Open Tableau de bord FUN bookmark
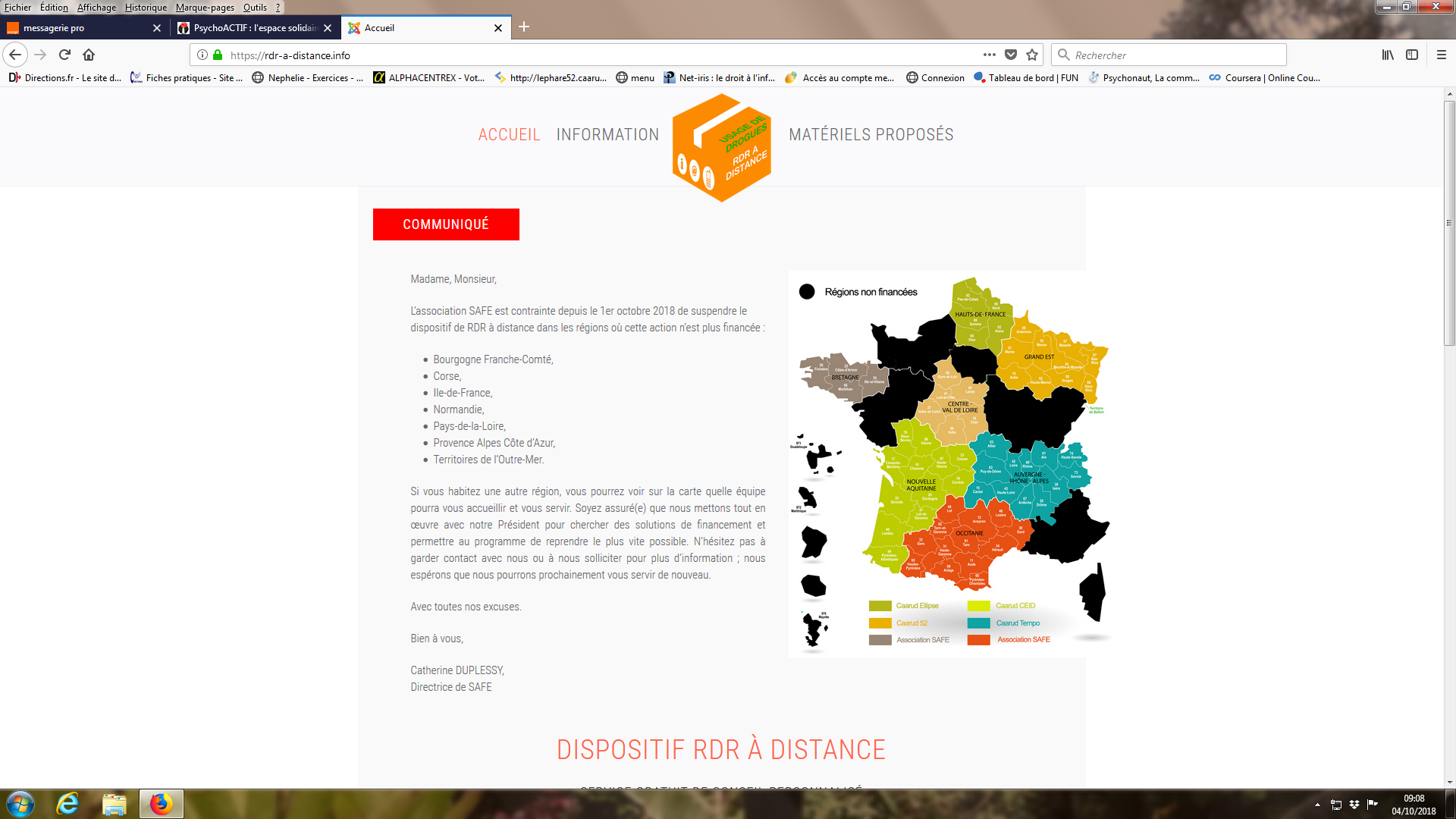1456x819 pixels. pos(1026,77)
